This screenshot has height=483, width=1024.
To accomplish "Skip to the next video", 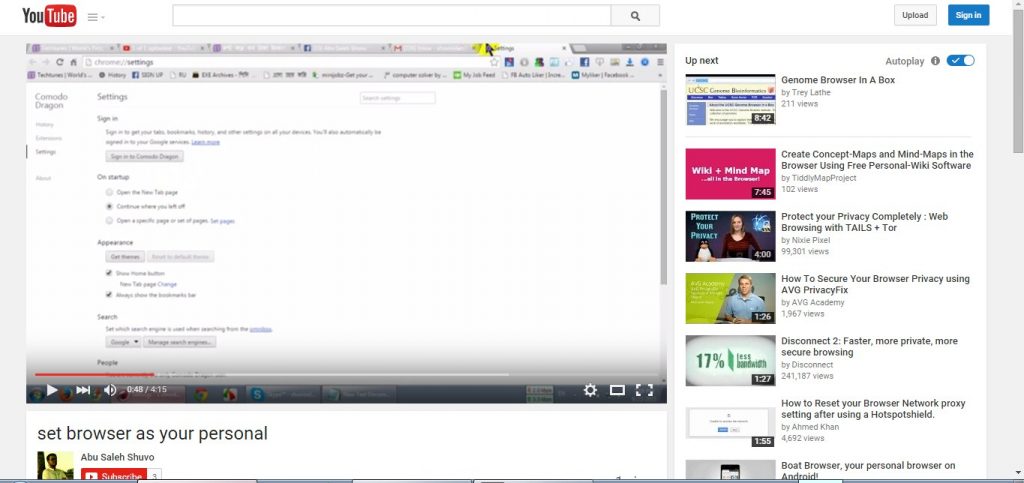I will click(x=83, y=390).
